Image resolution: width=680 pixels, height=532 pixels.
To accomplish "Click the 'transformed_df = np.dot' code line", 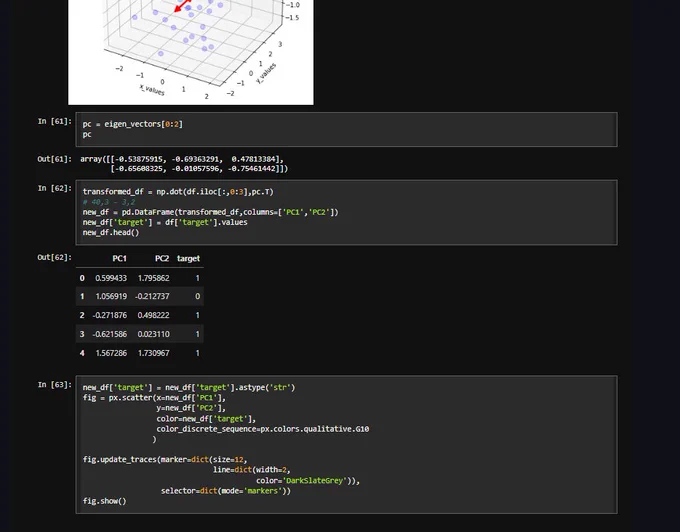I will [x=178, y=192].
